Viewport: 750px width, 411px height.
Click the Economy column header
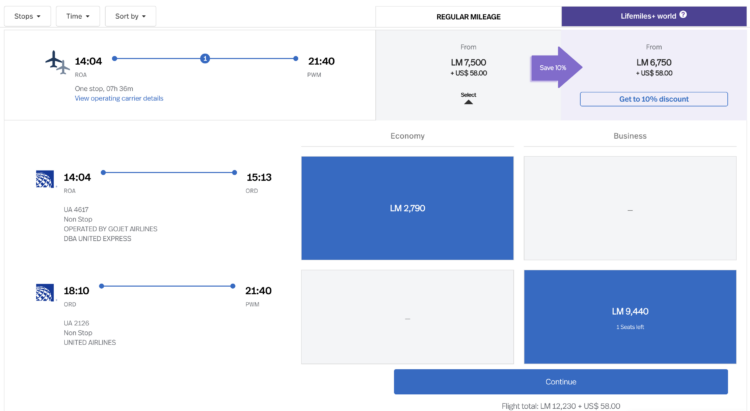[x=407, y=136]
